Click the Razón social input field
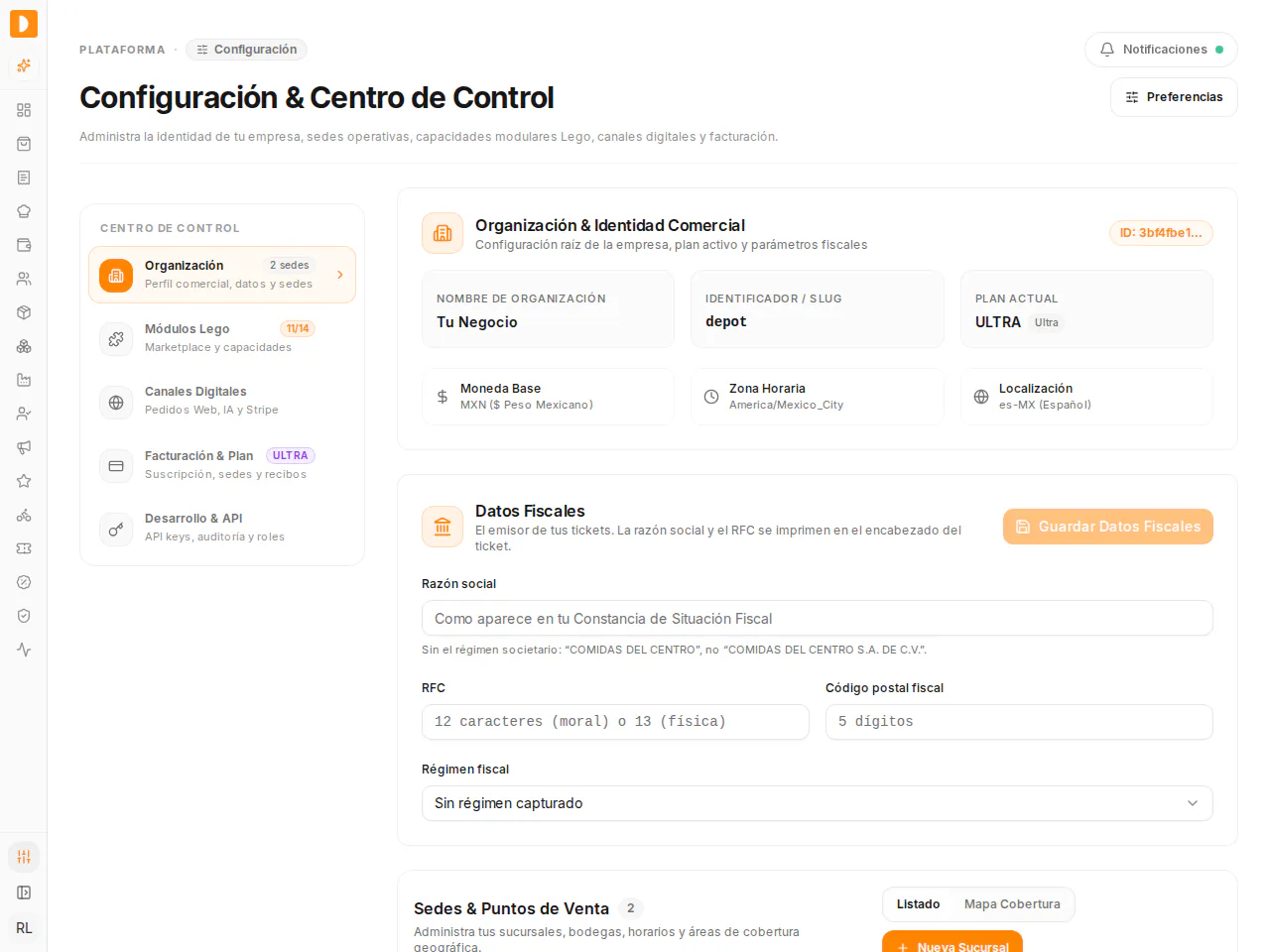This screenshot has height=952, width=1270. tap(818, 618)
